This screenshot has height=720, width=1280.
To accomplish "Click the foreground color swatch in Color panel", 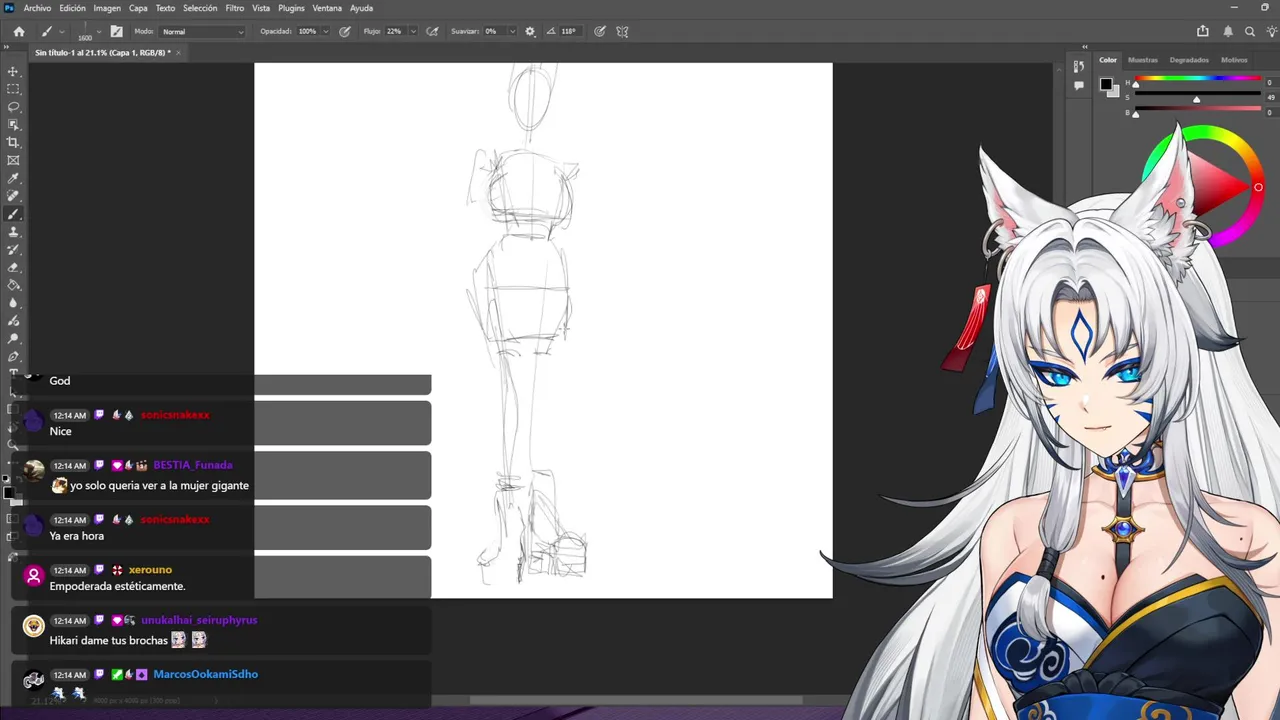I will [1106, 83].
